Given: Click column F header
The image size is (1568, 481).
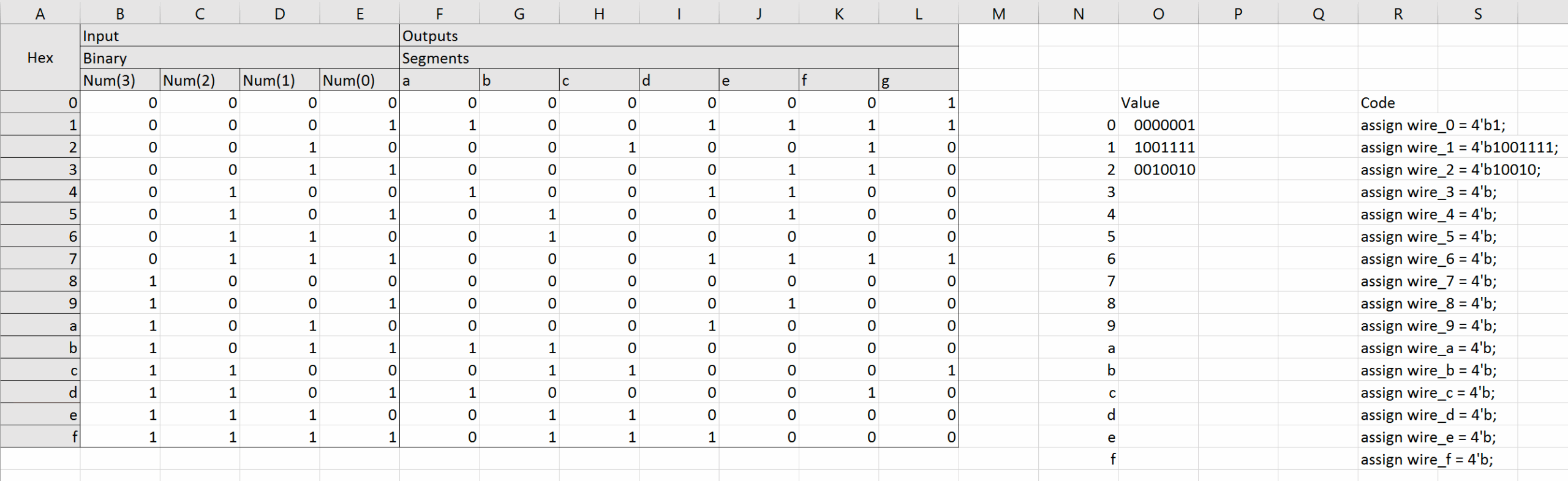Looking at the screenshot, I should pyautogui.click(x=439, y=13).
